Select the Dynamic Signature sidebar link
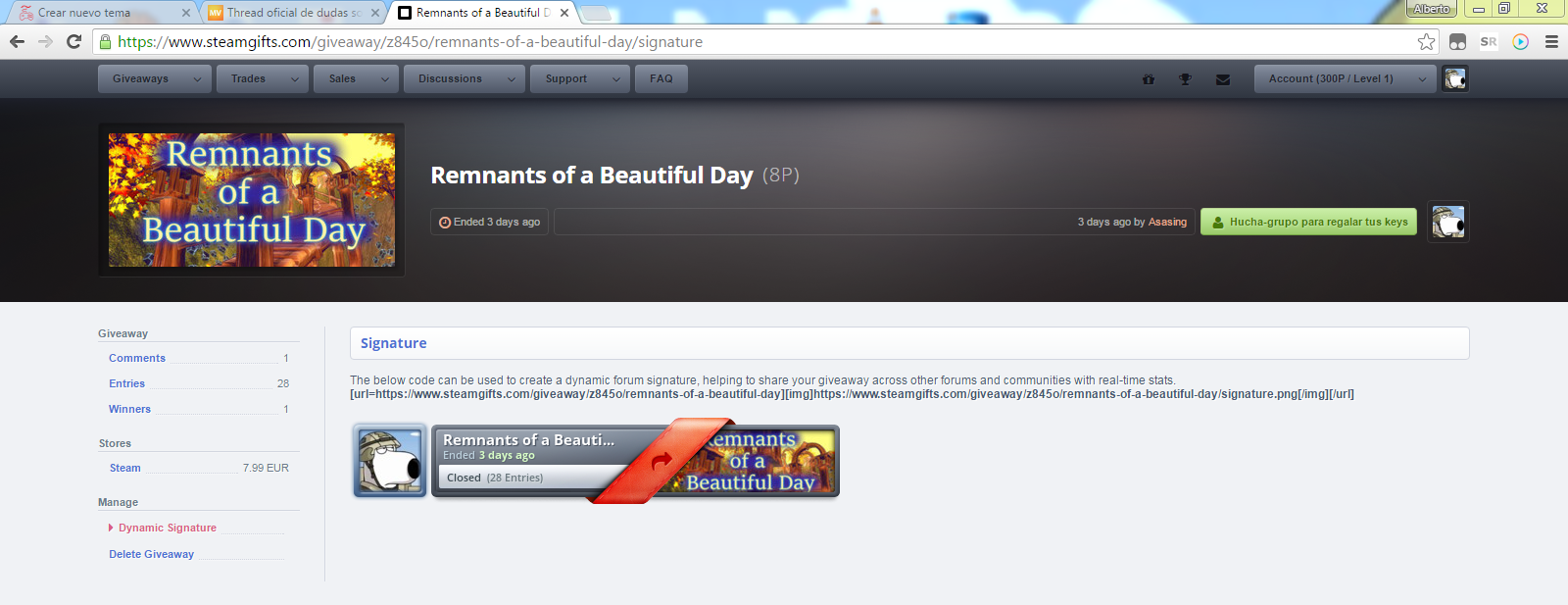 coord(168,528)
